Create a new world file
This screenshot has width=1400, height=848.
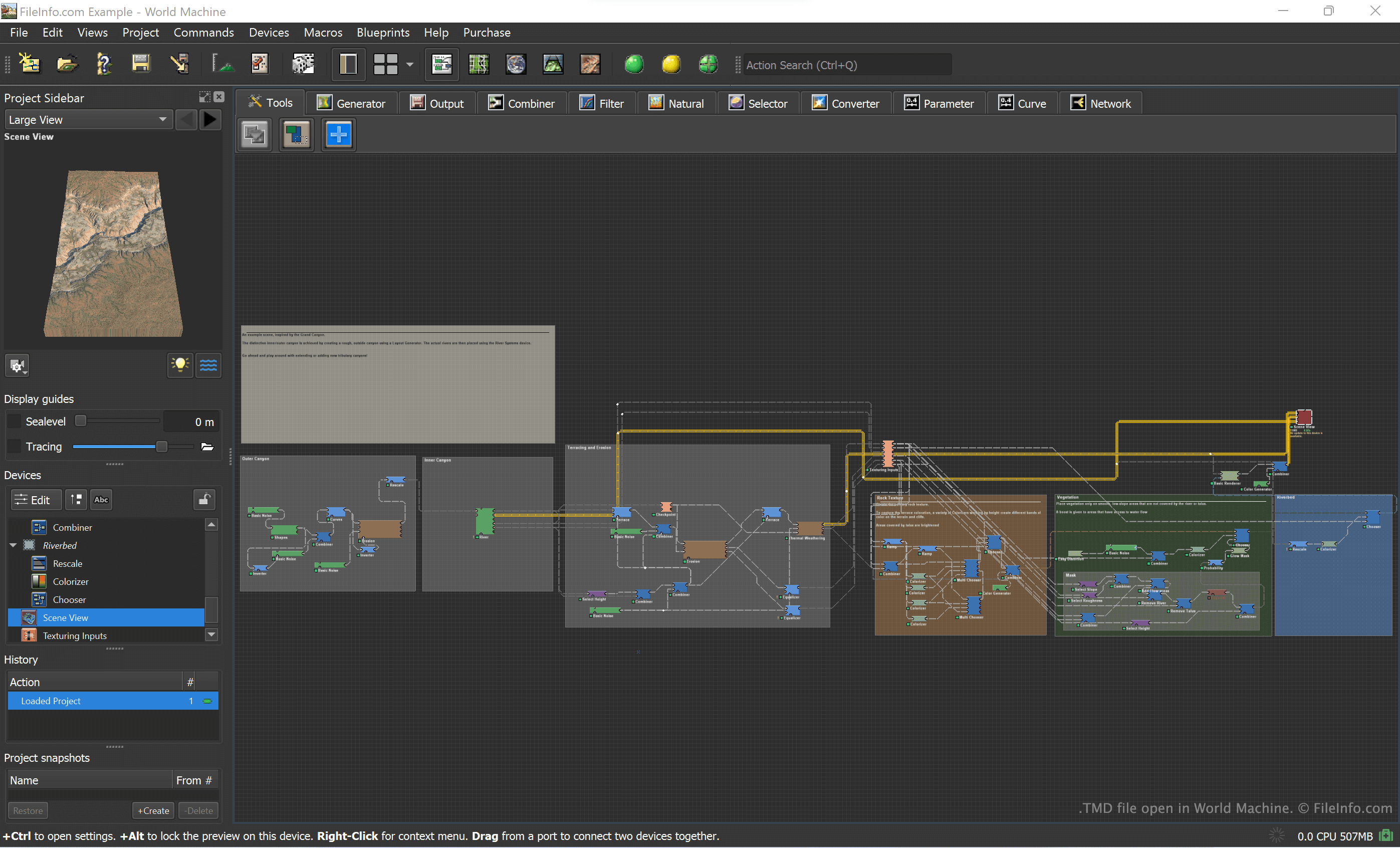[x=29, y=64]
